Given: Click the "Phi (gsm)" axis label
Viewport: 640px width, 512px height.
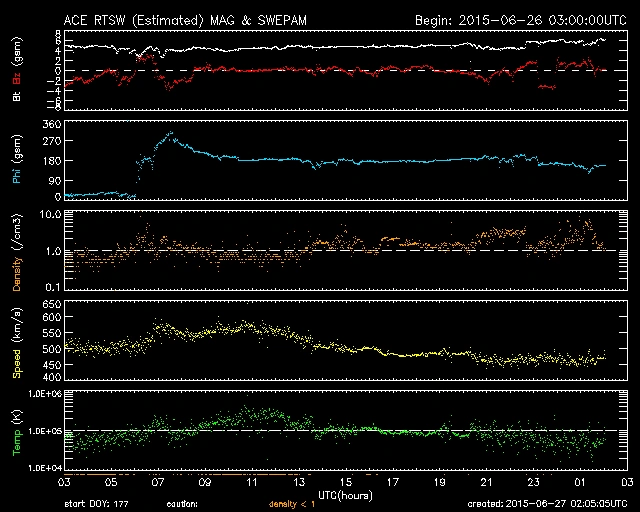Looking at the screenshot, I should click(17, 160).
